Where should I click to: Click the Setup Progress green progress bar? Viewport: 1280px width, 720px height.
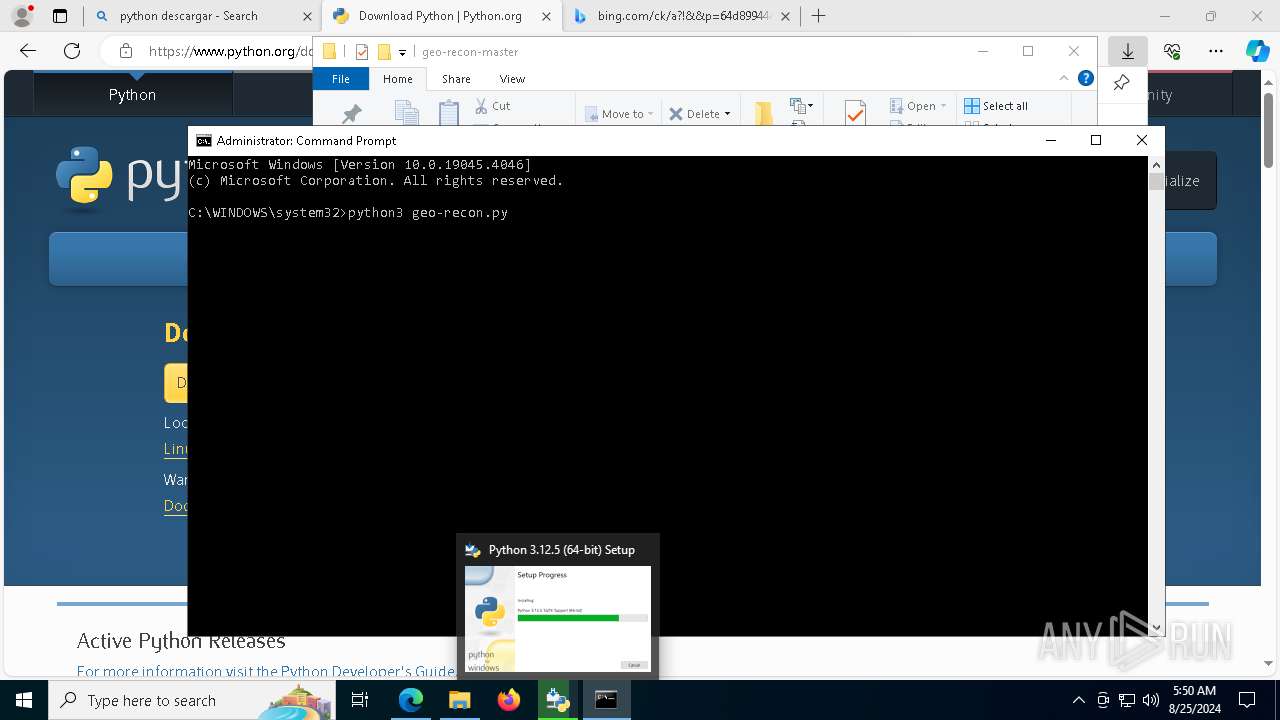582,618
